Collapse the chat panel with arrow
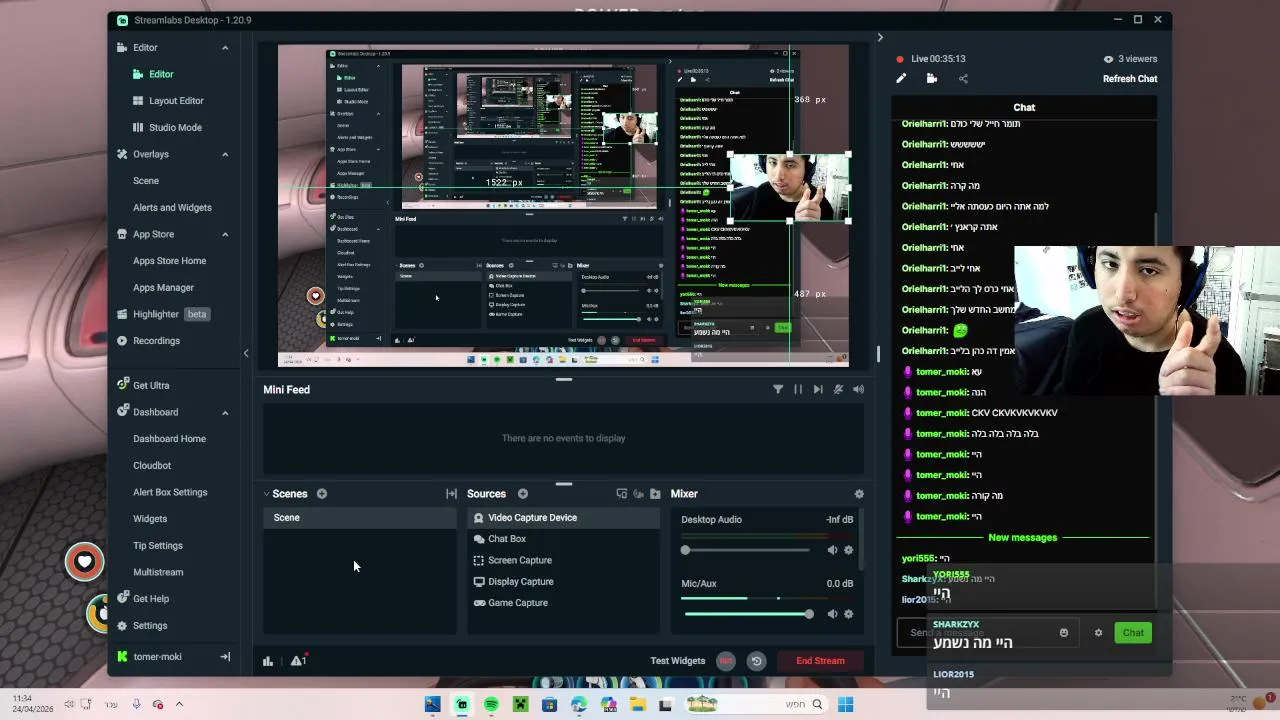The height and width of the screenshot is (720, 1280). (880, 38)
